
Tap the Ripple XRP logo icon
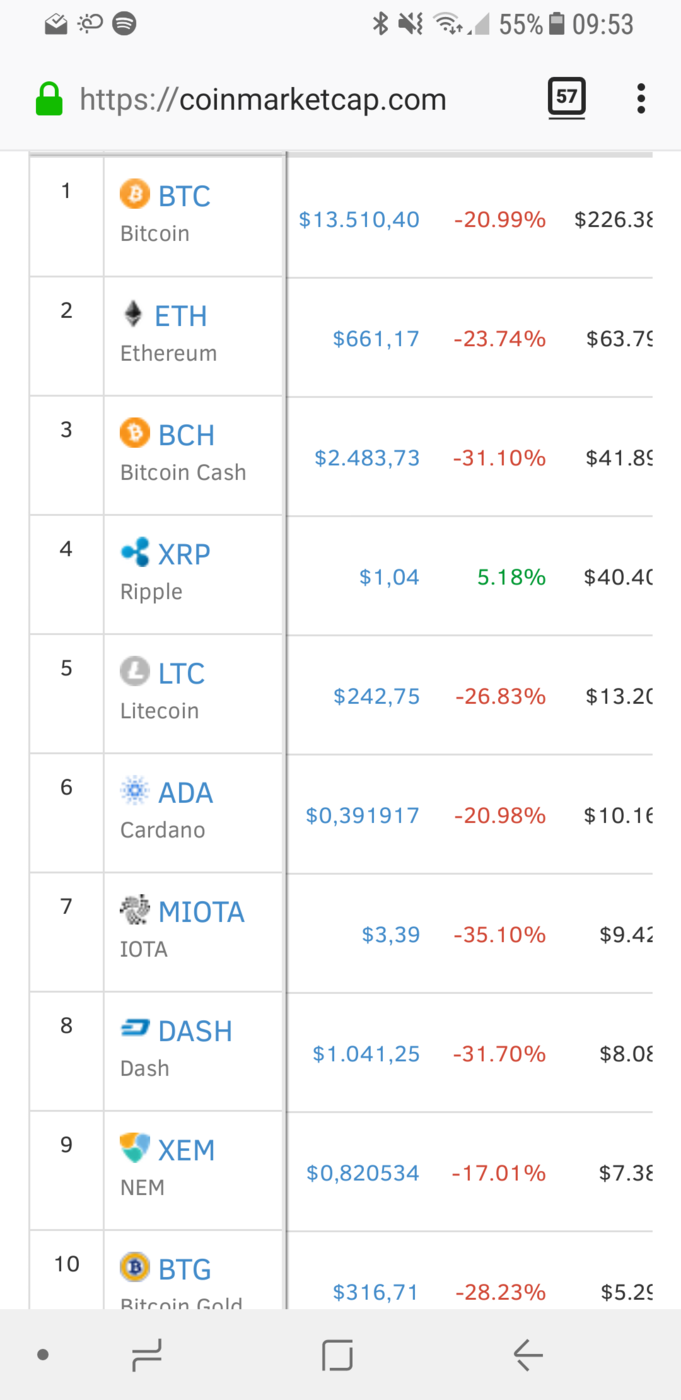[135, 552]
